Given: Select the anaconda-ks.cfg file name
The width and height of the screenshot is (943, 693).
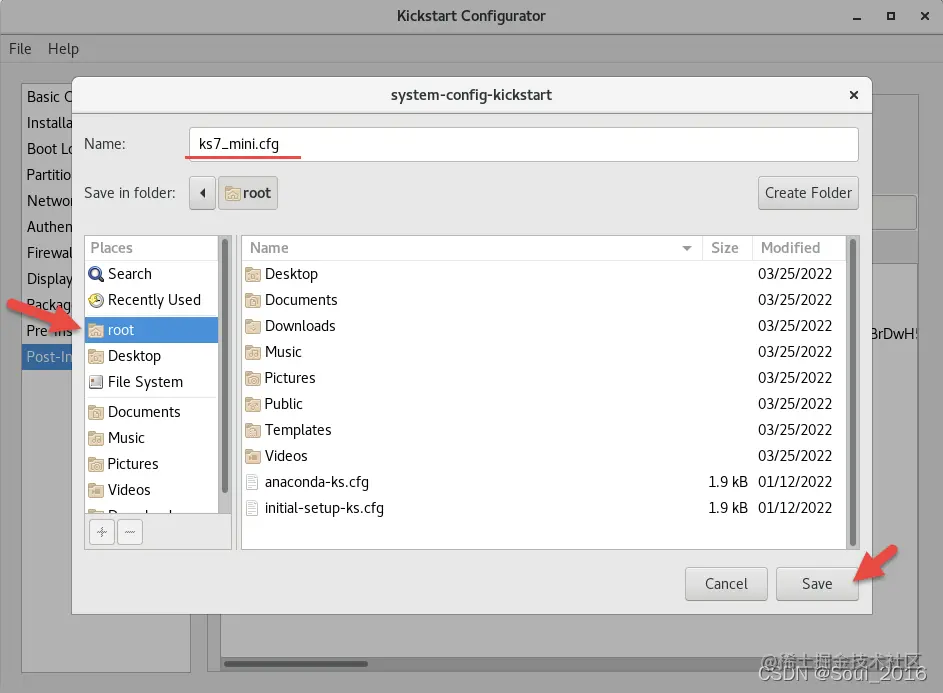Looking at the screenshot, I should coord(316,482).
